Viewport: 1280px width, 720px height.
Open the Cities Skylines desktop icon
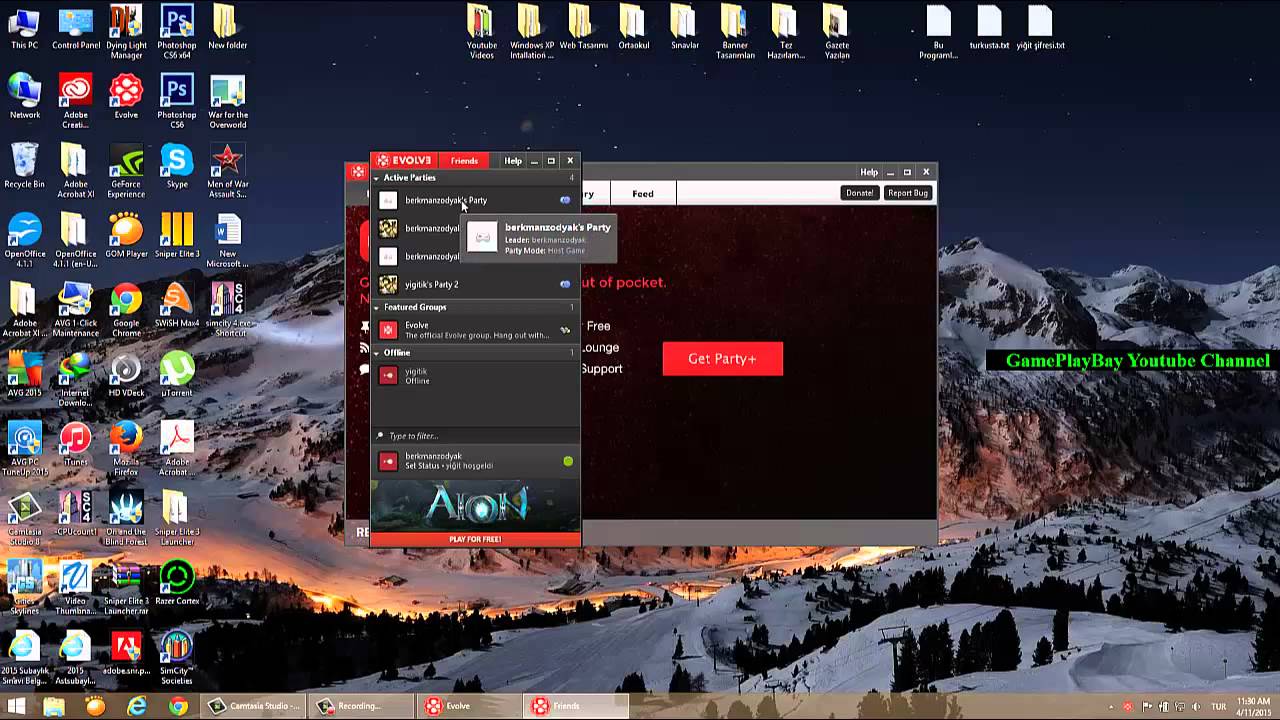pyautogui.click(x=24, y=588)
